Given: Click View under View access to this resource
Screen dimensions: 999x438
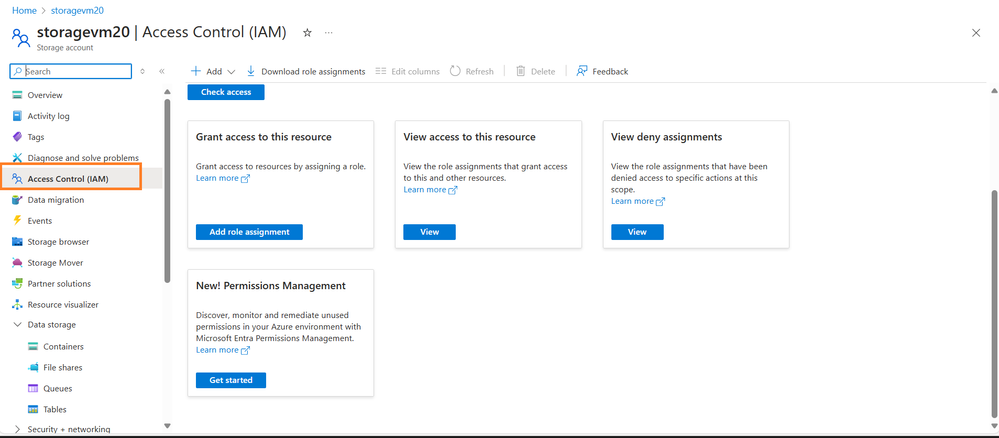Looking at the screenshot, I should 429,232.
